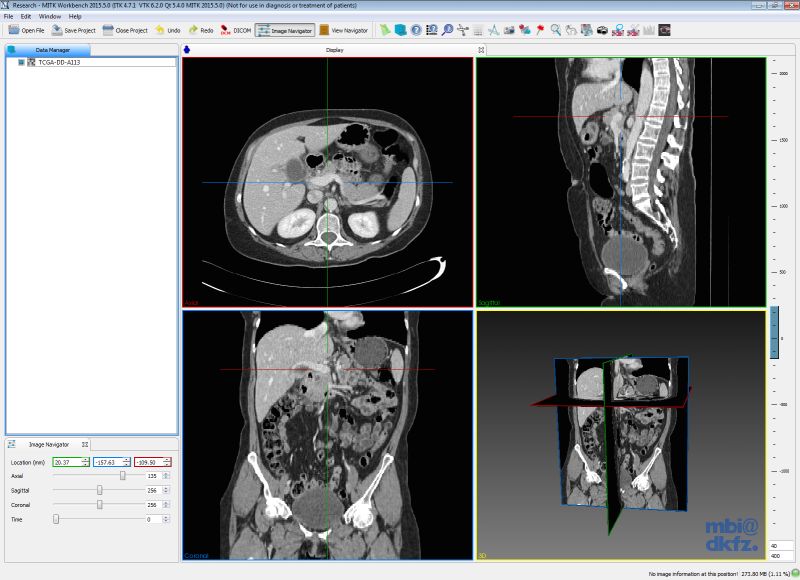Open the Window menu
The width and height of the screenshot is (800, 580).
tap(50, 16)
